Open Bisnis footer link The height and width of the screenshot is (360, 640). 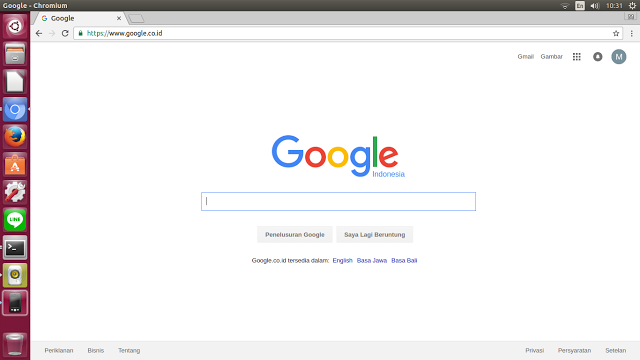tap(96, 351)
